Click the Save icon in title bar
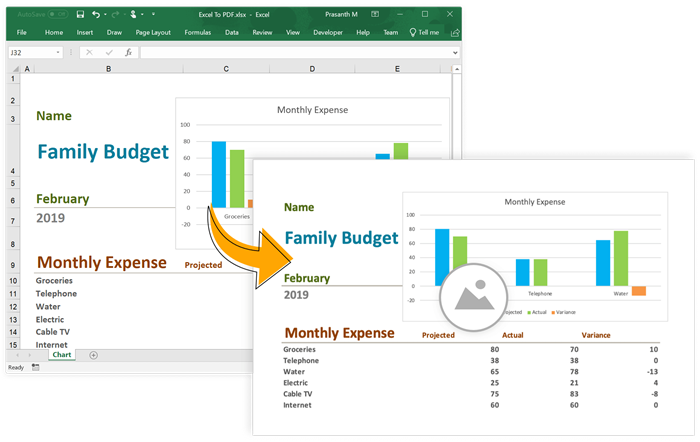Image resolution: width=700 pixels, height=442 pixels. 78,15
